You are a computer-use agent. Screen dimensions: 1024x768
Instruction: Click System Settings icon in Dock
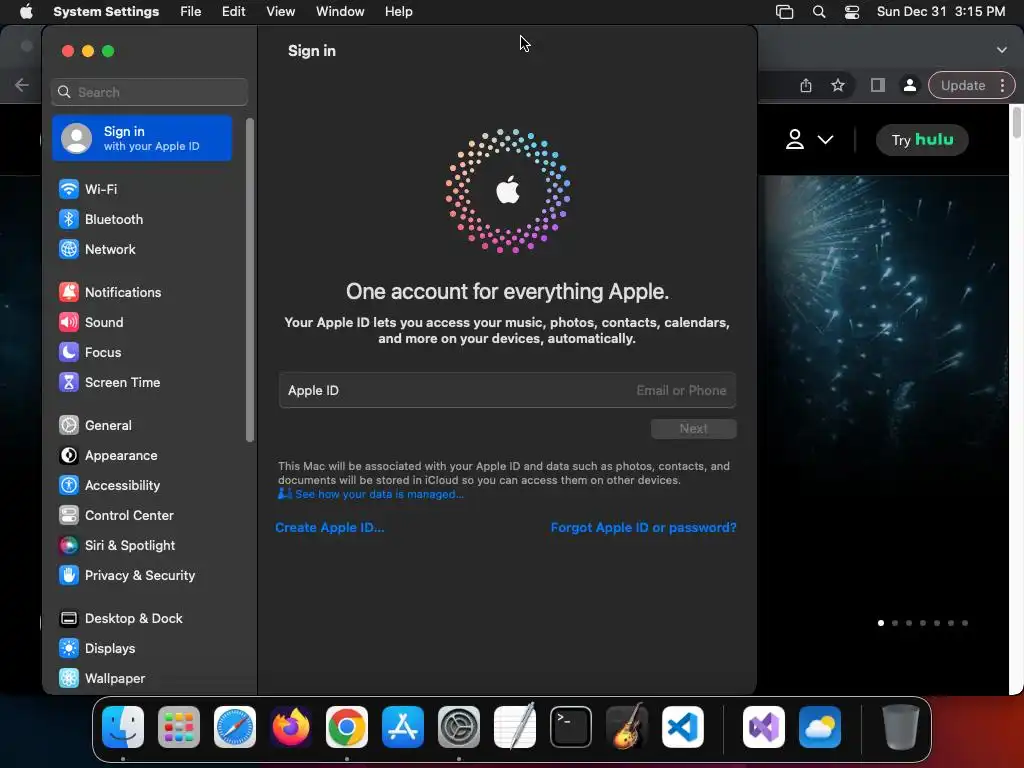click(459, 727)
